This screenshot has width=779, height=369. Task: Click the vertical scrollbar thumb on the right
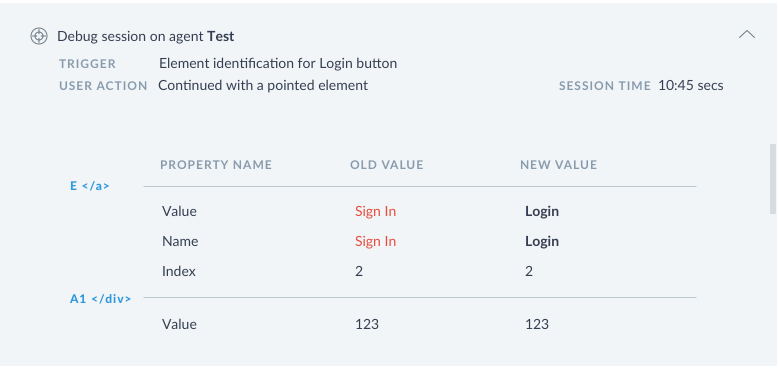coord(773,179)
